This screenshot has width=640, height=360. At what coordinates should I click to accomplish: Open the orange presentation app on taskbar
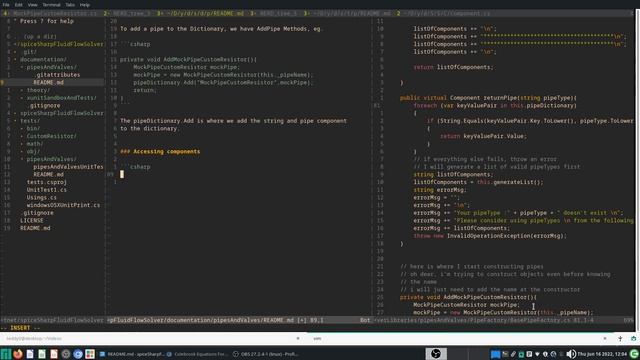tap(54, 354)
